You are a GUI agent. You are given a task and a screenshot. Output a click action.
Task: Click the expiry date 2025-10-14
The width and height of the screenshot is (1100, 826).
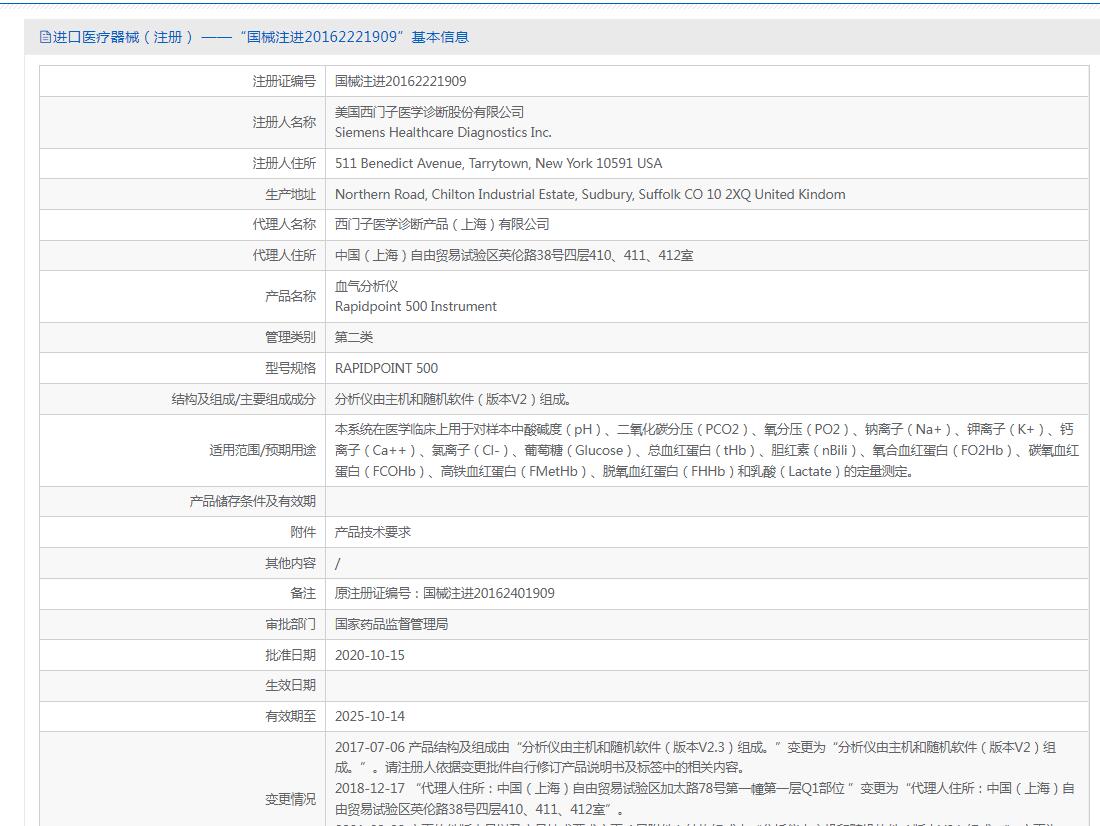pos(370,716)
